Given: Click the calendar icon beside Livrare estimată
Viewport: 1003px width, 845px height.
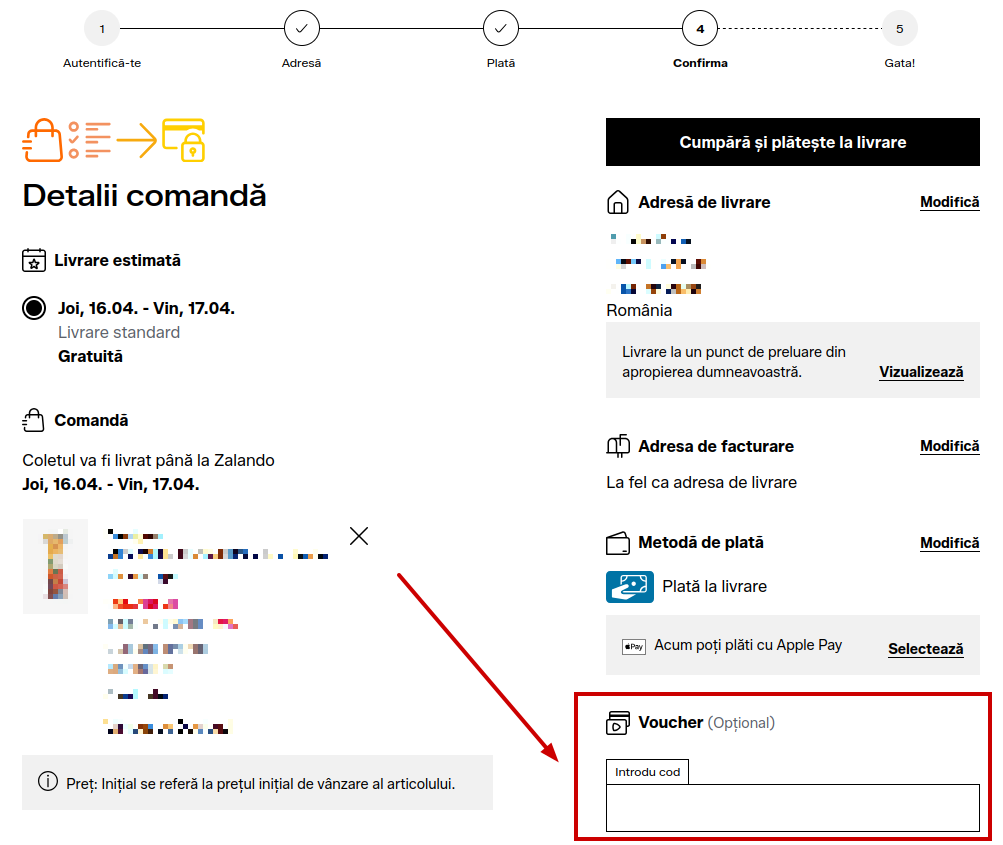Looking at the screenshot, I should [34, 260].
